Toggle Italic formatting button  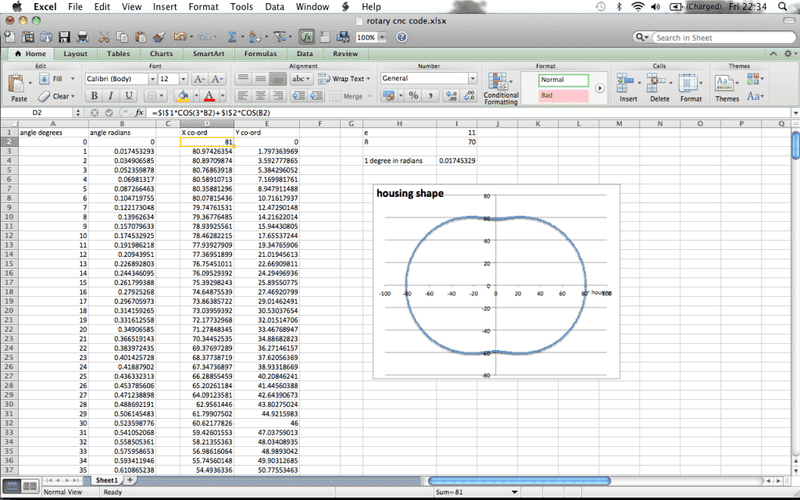pyautogui.click(x=110, y=97)
